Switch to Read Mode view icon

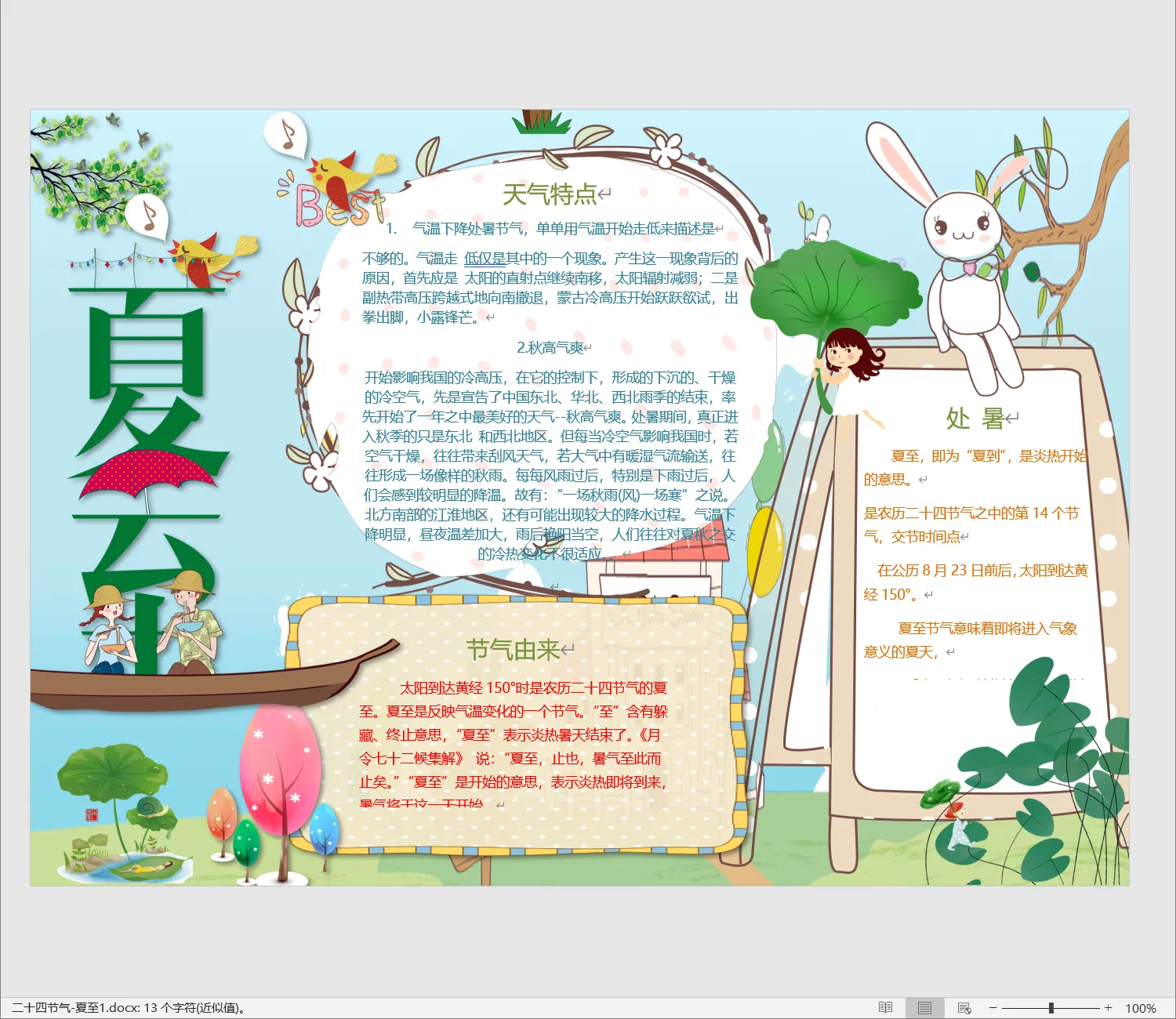coord(885,1008)
